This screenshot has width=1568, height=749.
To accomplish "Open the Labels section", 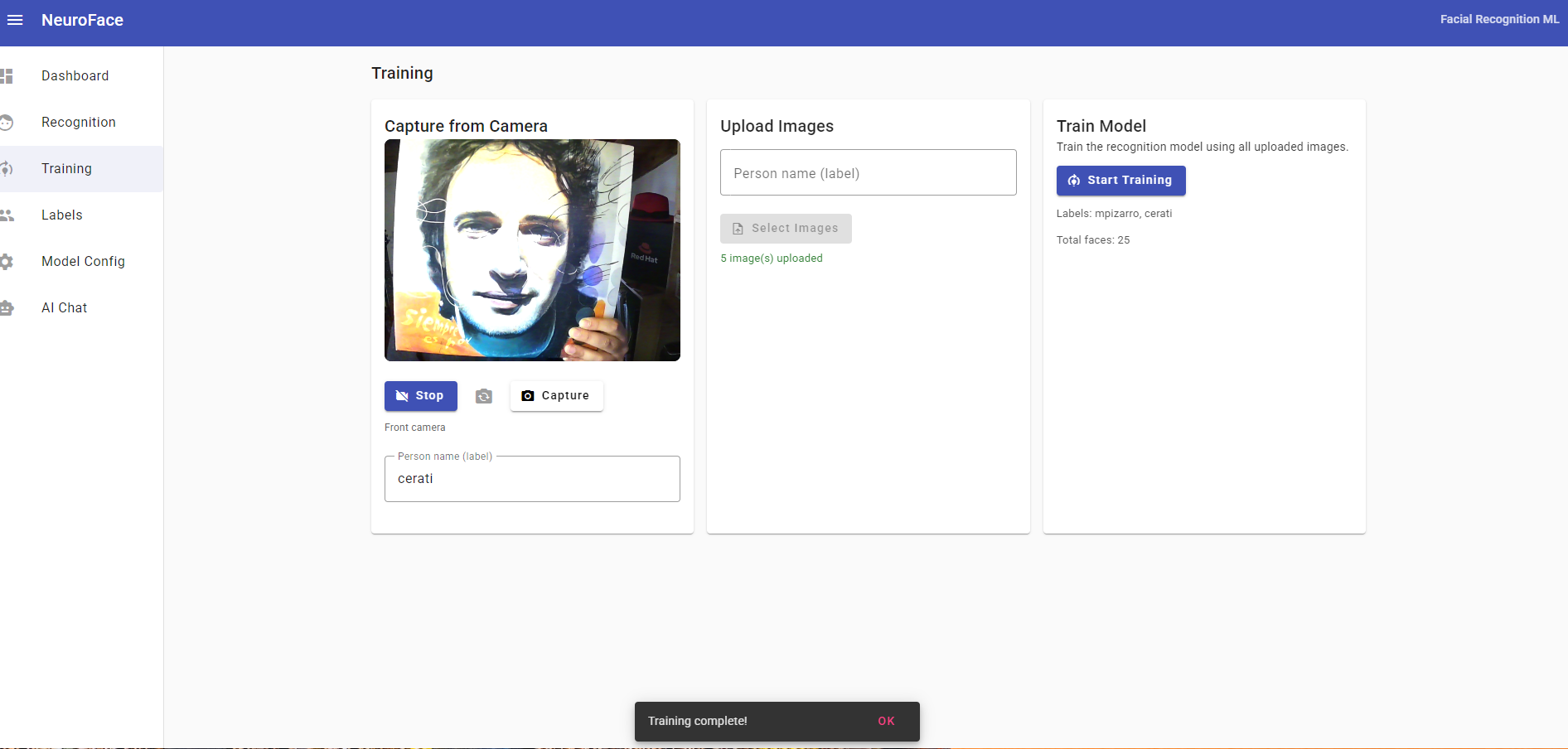I will (62, 215).
